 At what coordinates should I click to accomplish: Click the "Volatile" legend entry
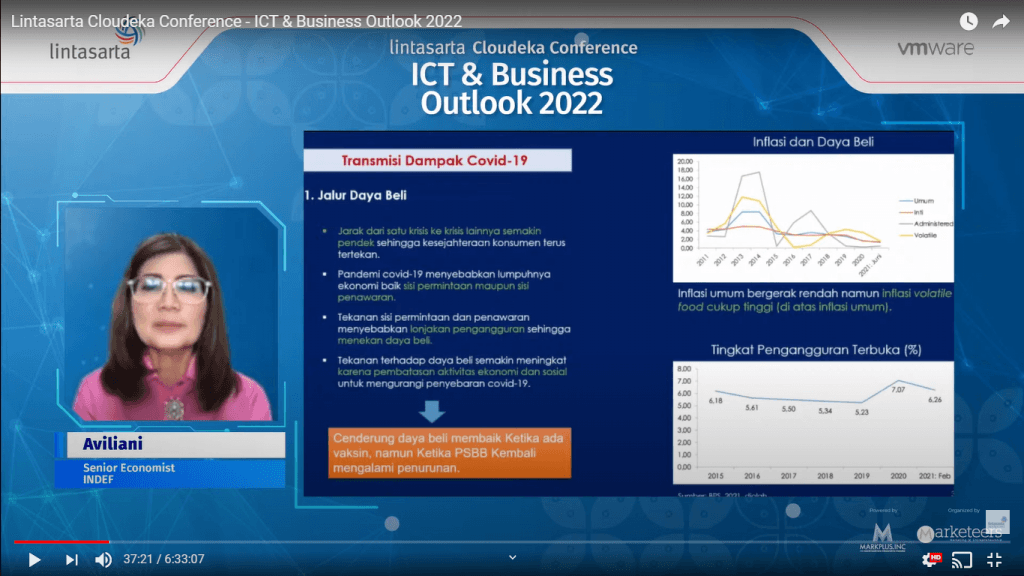point(918,236)
